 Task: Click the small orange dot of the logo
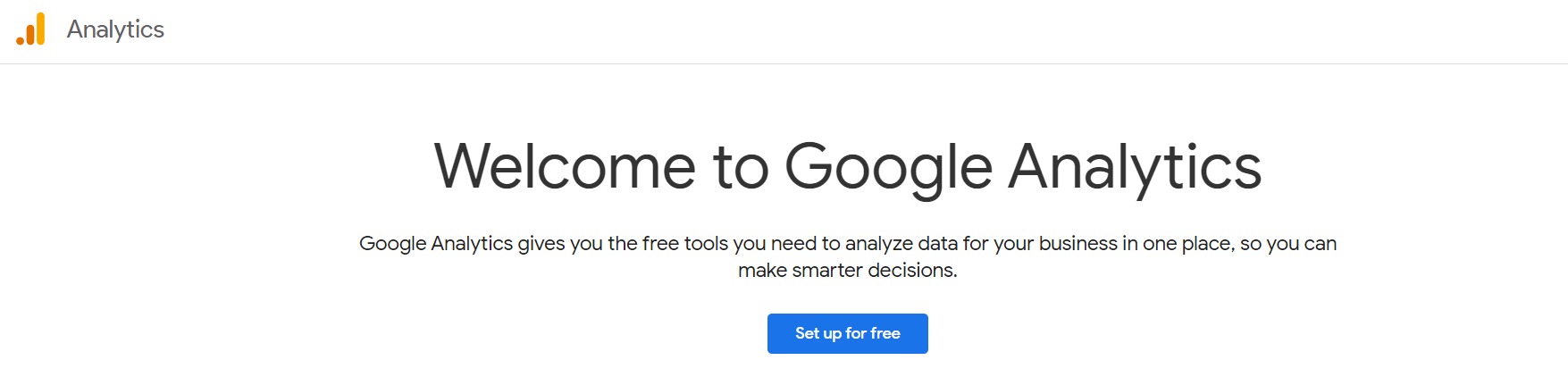[x=20, y=41]
